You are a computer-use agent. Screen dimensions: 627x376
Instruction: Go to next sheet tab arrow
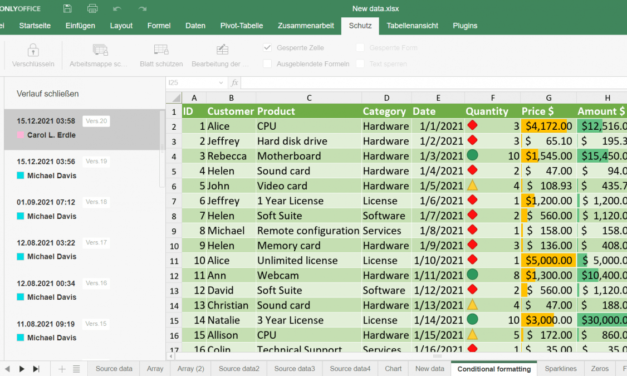[22, 369]
